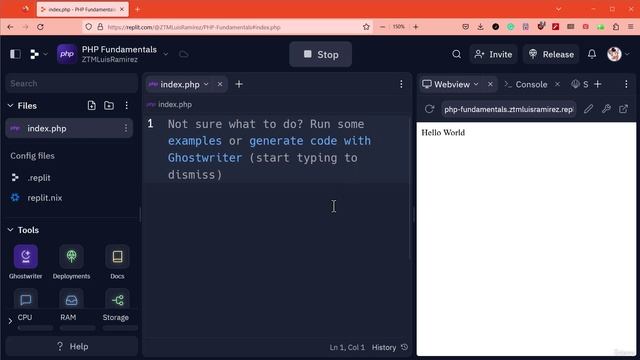Expand the CPU RAM Storage resources panel
The image size is (640, 360).
[x=10, y=321]
